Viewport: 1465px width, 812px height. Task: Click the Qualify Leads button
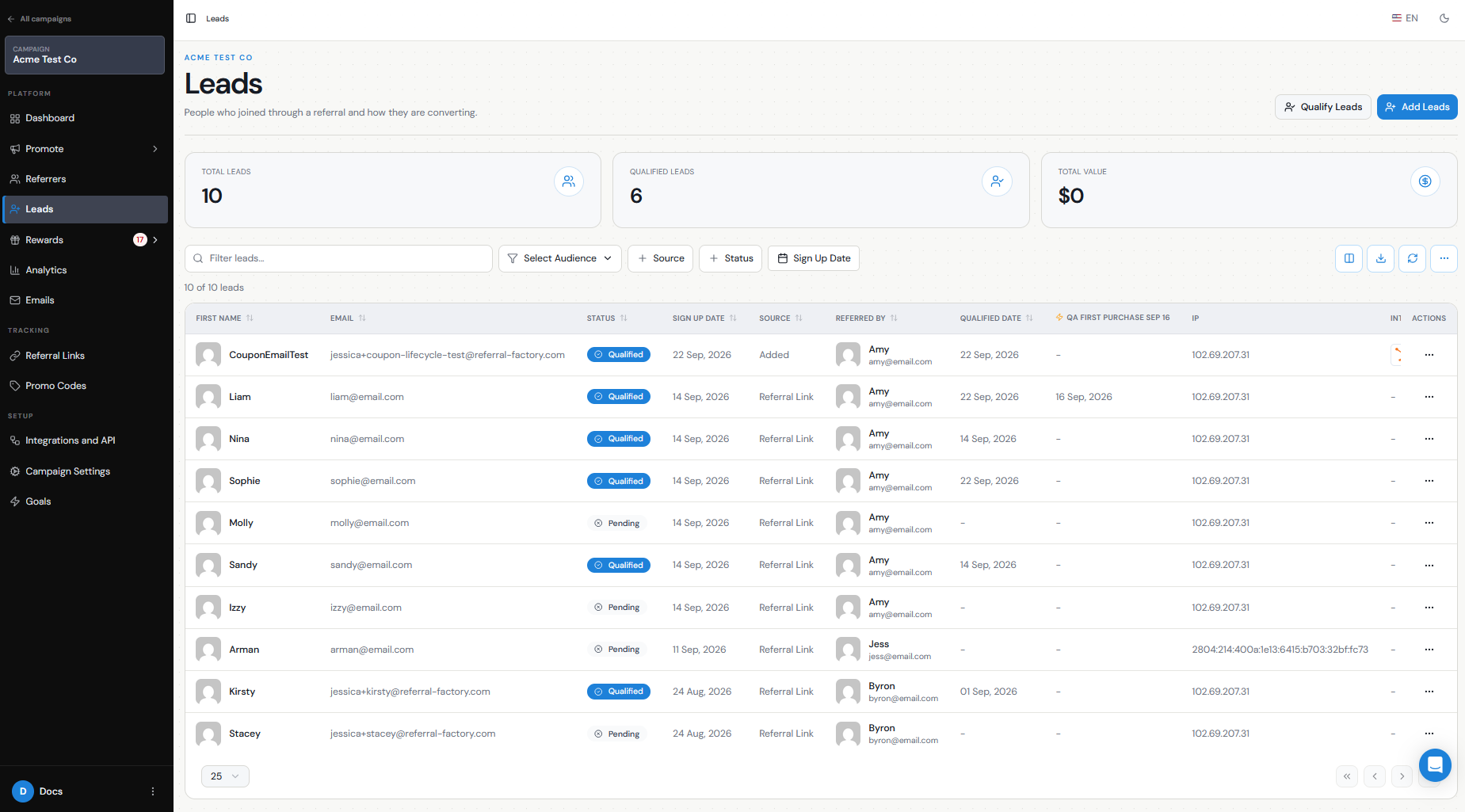pos(1322,107)
